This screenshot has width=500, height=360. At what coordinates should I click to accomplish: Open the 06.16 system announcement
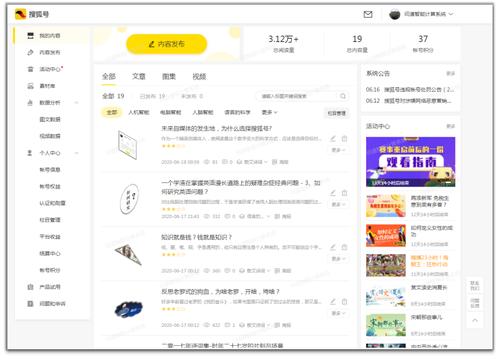click(410, 89)
